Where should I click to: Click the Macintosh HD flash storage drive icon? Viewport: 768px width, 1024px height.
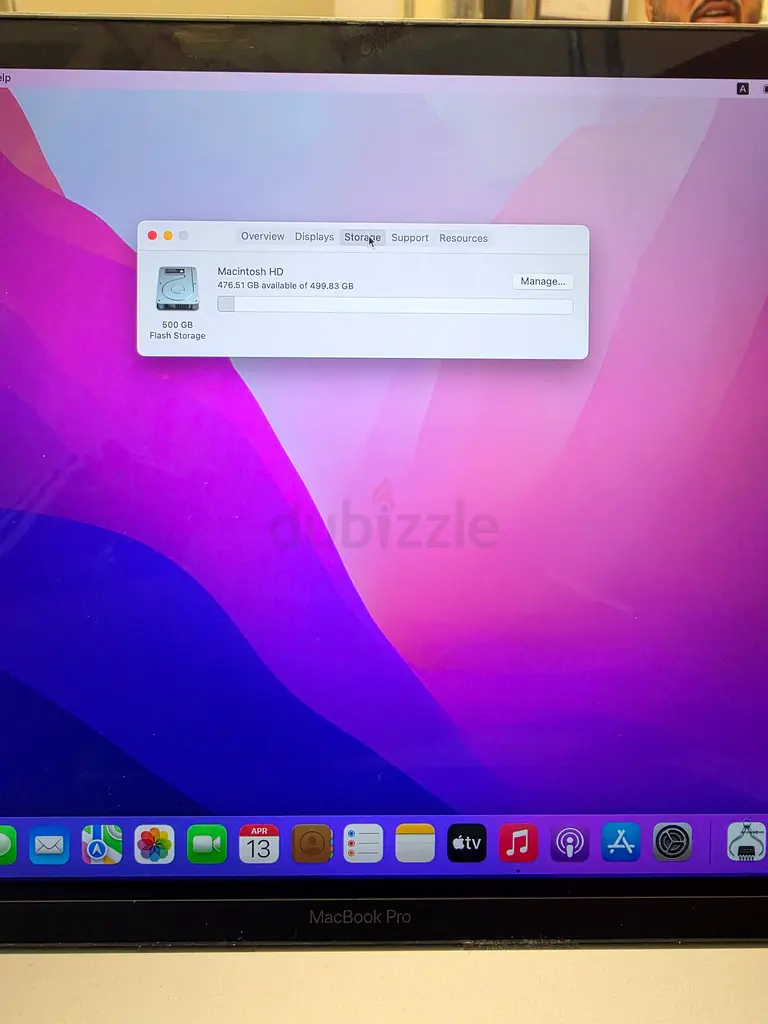point(177,289)
